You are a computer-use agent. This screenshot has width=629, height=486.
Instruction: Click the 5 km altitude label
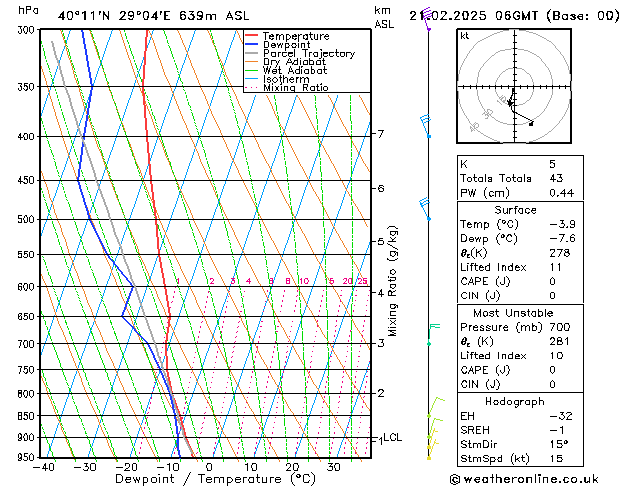[380, 242]
